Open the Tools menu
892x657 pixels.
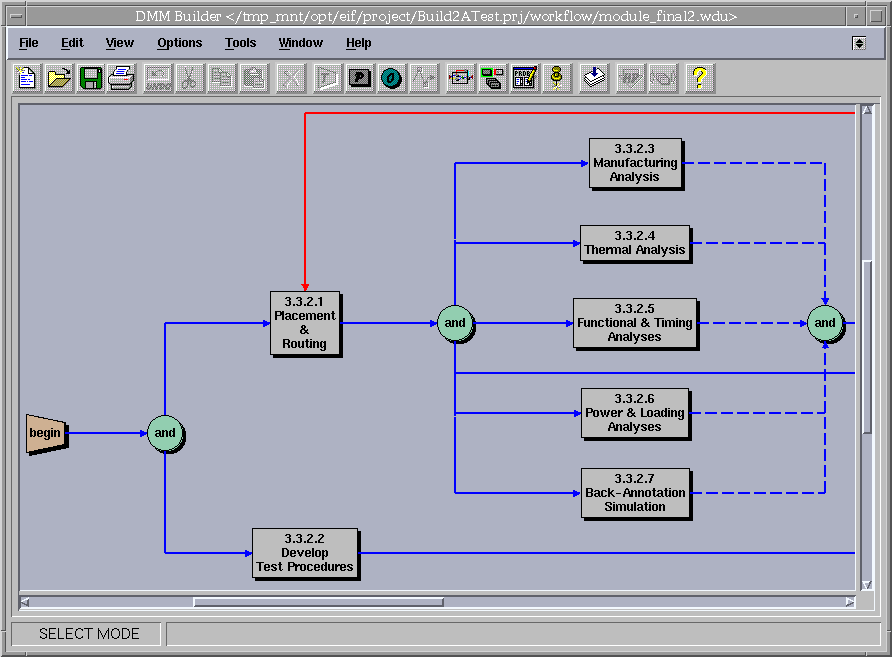click(x=240, y=43)
